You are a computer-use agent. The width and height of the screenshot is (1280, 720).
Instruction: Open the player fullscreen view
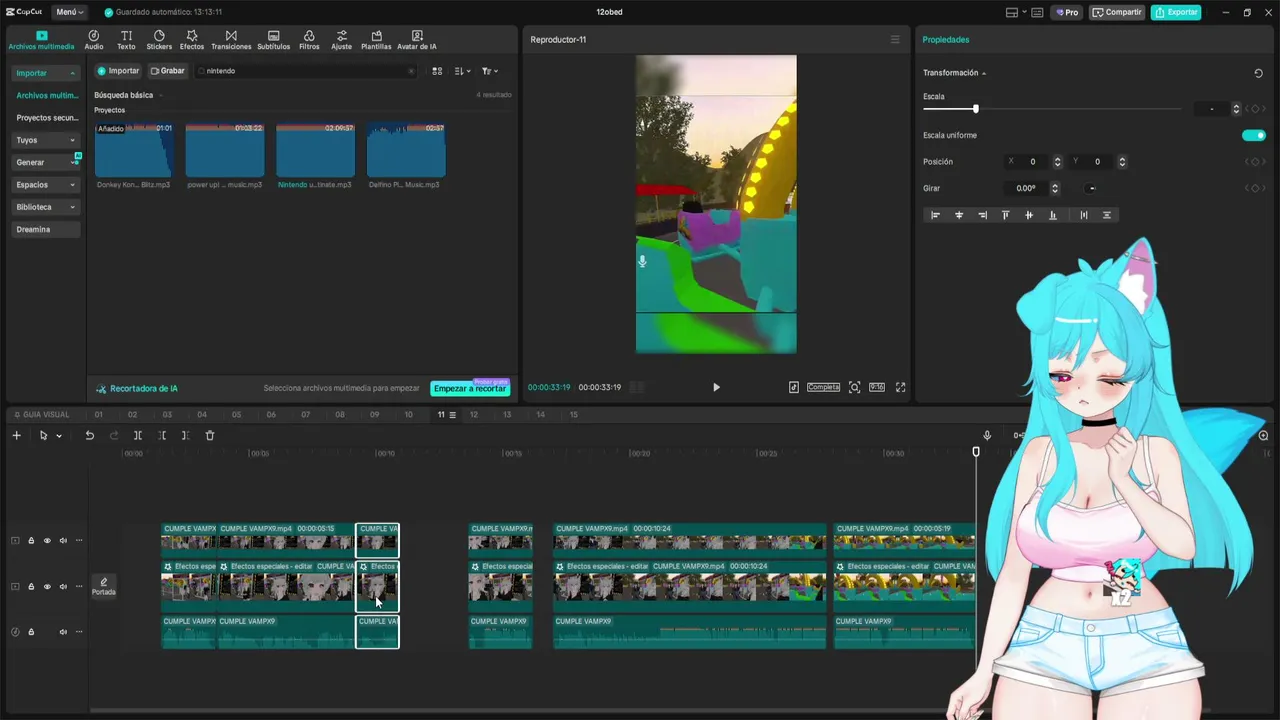coord(900,387)
